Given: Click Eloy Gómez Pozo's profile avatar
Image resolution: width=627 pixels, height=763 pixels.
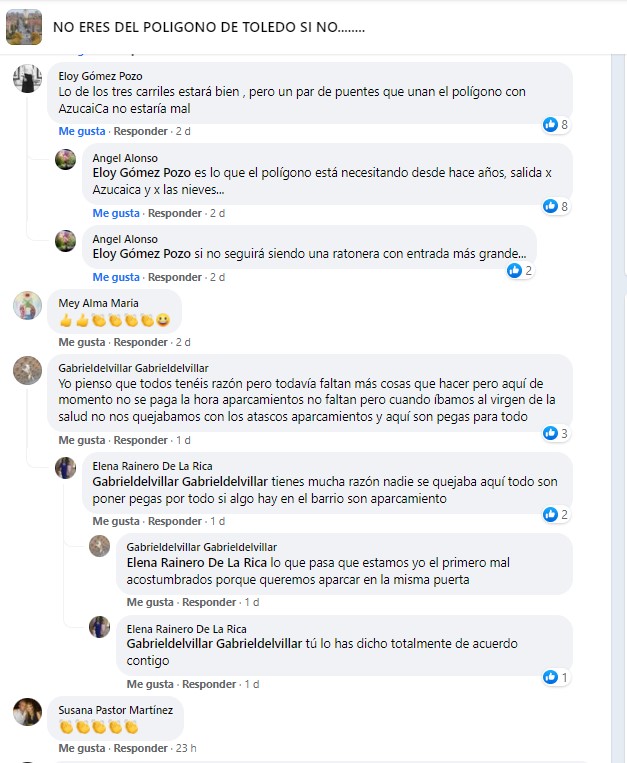Looking at the screenshot, I should tap(27, 78).
